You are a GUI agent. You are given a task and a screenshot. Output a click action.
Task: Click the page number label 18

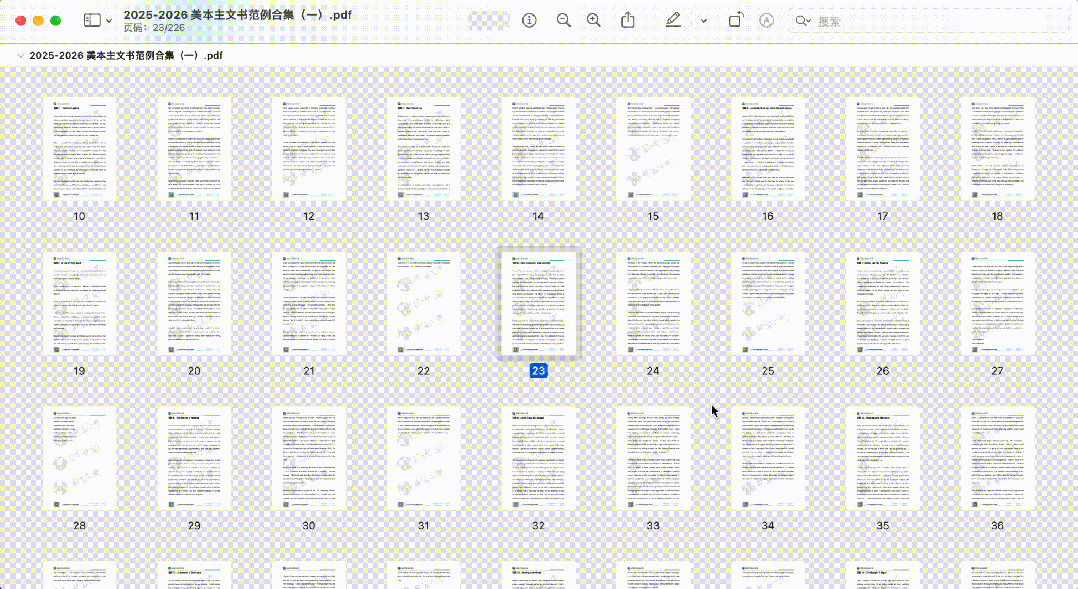[998, 216]
